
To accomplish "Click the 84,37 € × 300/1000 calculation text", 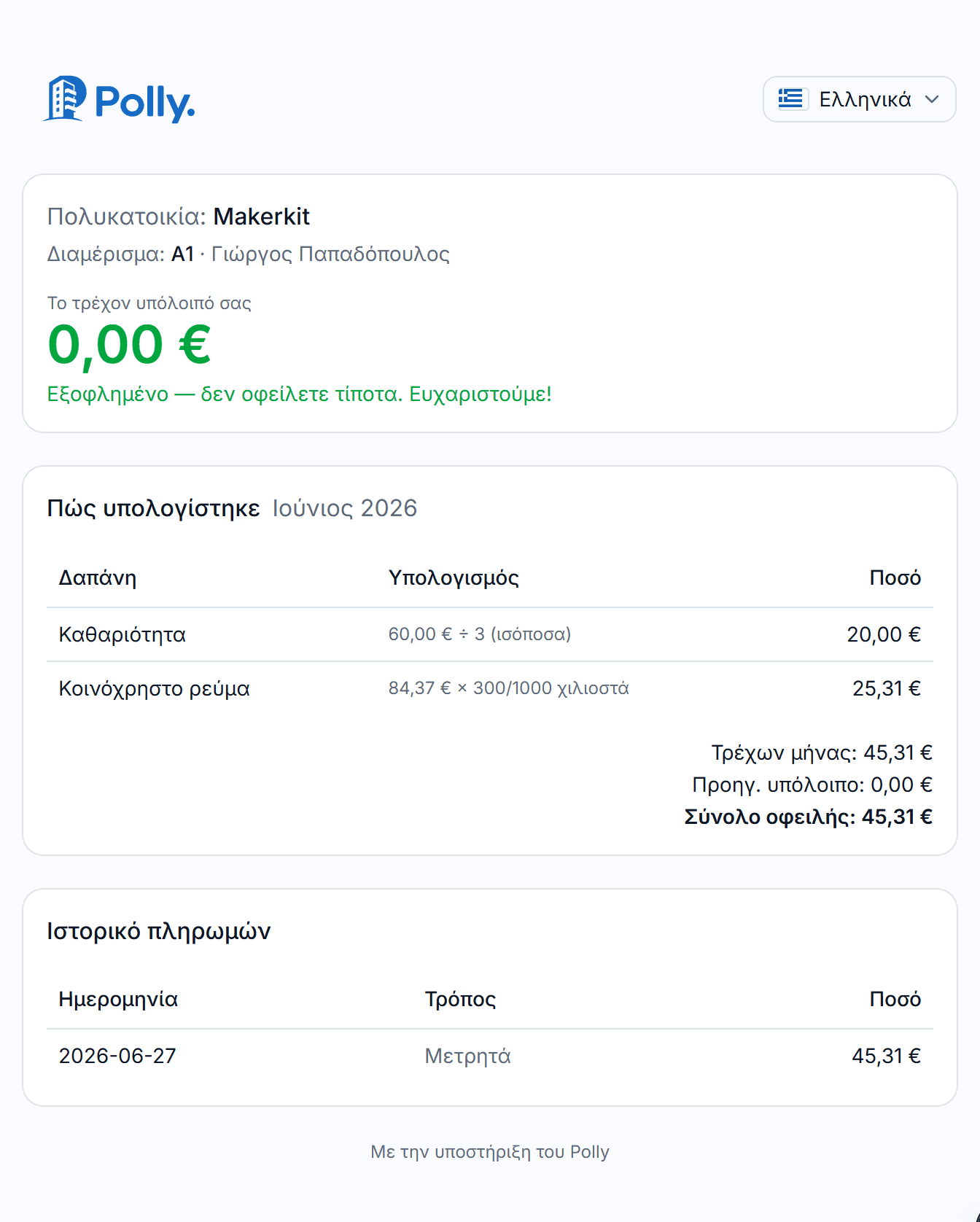I will click(508, 688).
